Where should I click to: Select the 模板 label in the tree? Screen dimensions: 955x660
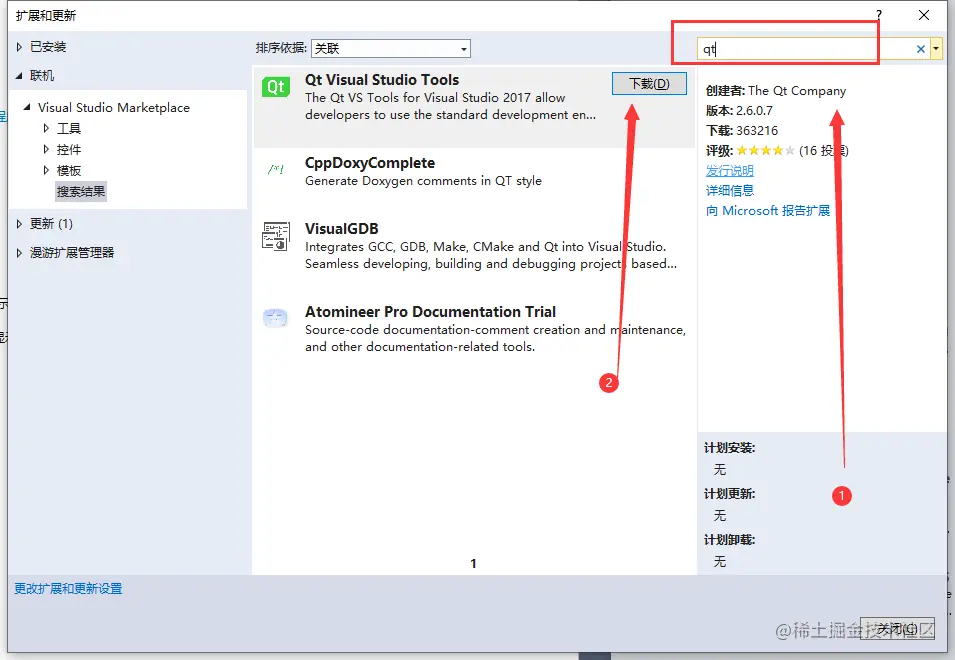click(x=69, y=170)
